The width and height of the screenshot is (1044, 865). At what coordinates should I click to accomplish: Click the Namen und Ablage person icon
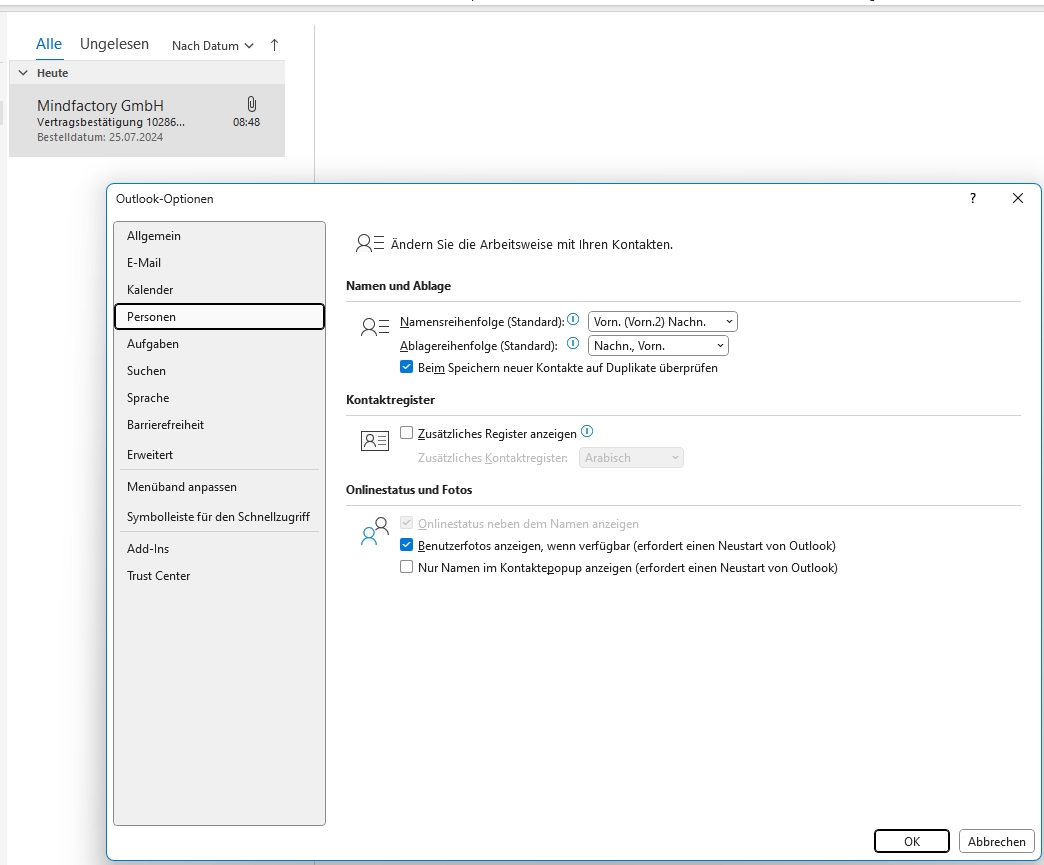[375, 327]
